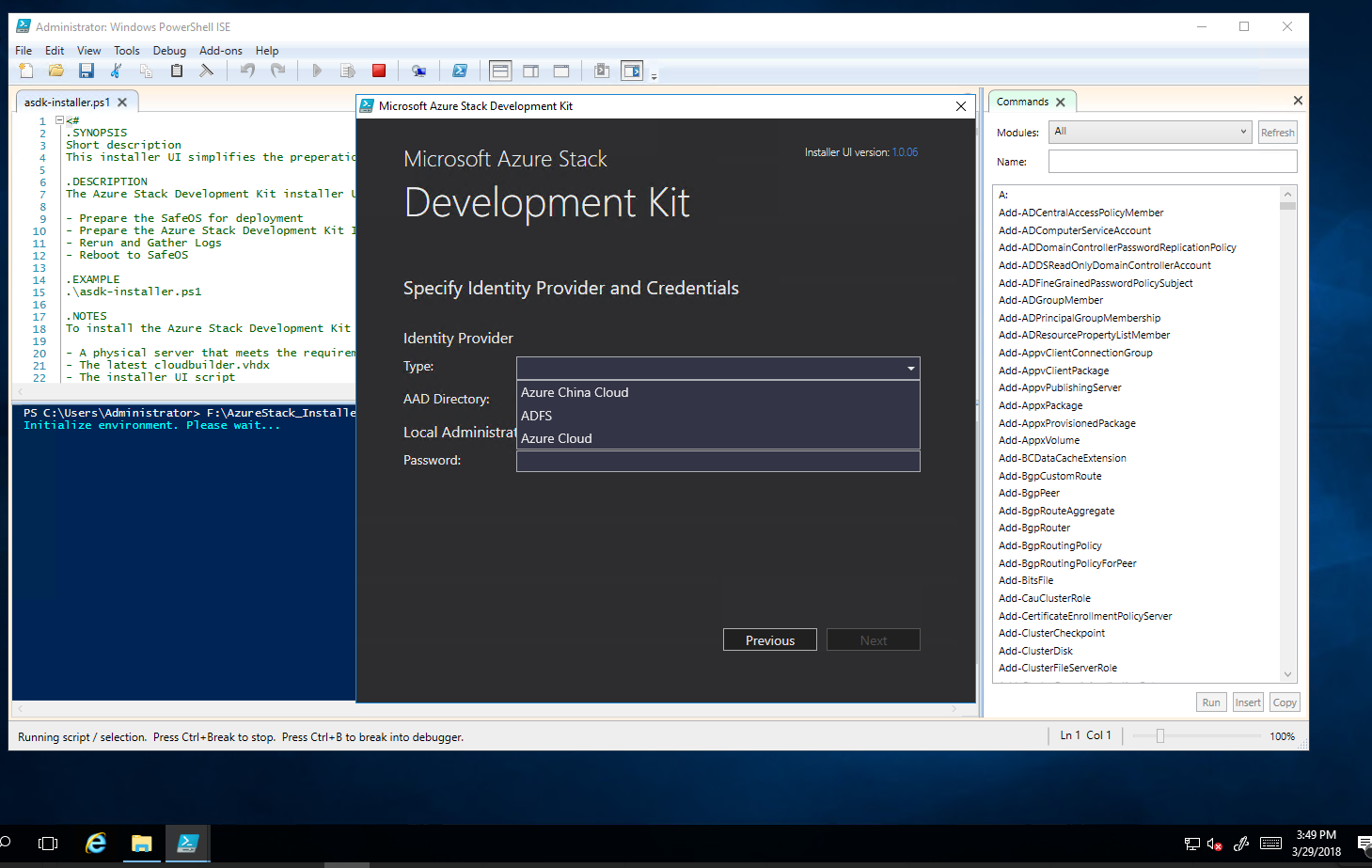Viewport: 1372px width, 868px height.
Task: Collapse the comment block at line 1
Action: point(59,120)
